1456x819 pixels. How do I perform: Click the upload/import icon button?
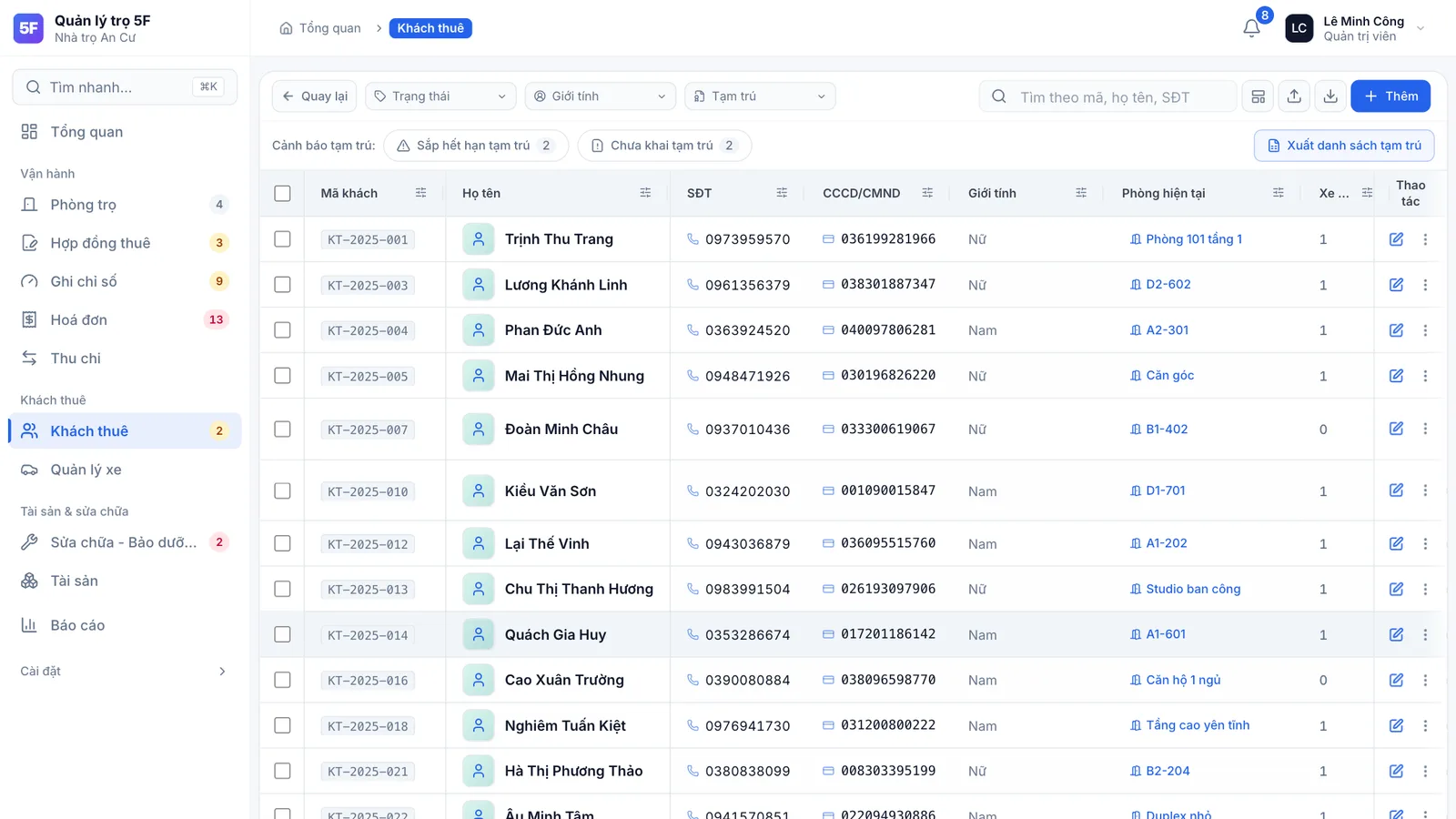click(1294, 96)
